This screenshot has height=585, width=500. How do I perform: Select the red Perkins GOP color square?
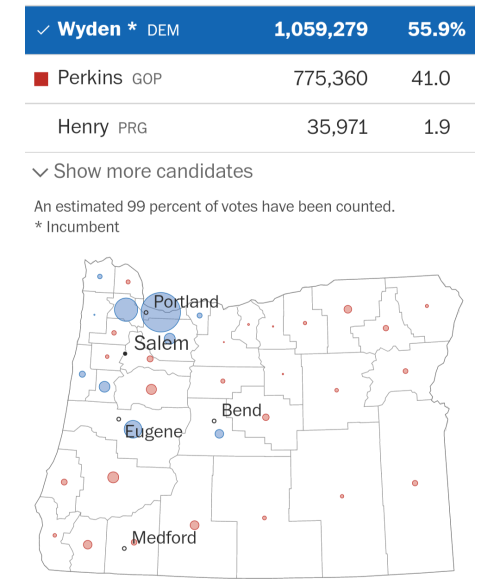[x=41, y=79]
